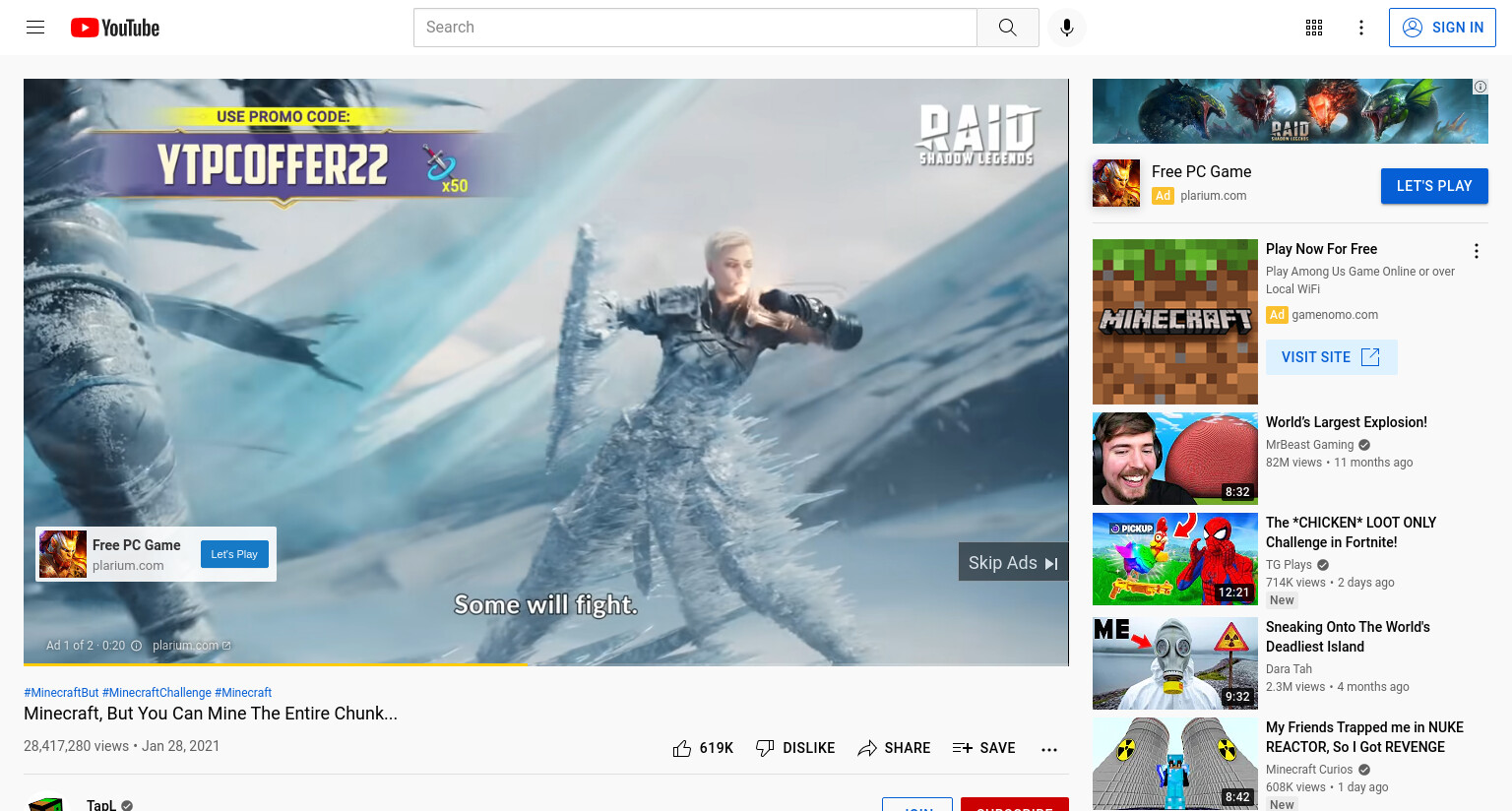Click the video title Minecraft, But You Can Mine
Viewport: 1512px width, 811px height.
coord(211,714)
